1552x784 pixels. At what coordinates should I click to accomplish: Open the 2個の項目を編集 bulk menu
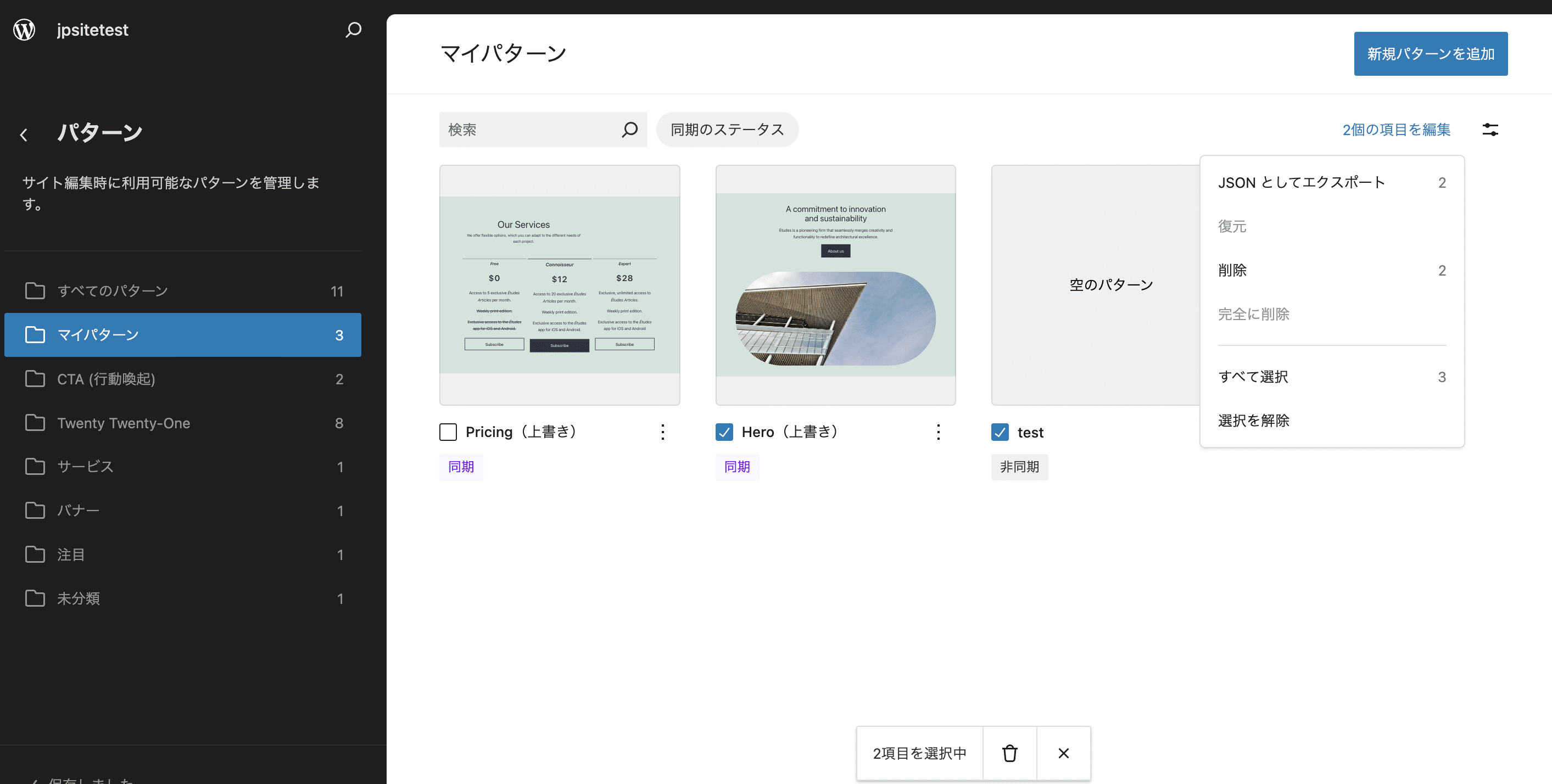point(1396,130)
